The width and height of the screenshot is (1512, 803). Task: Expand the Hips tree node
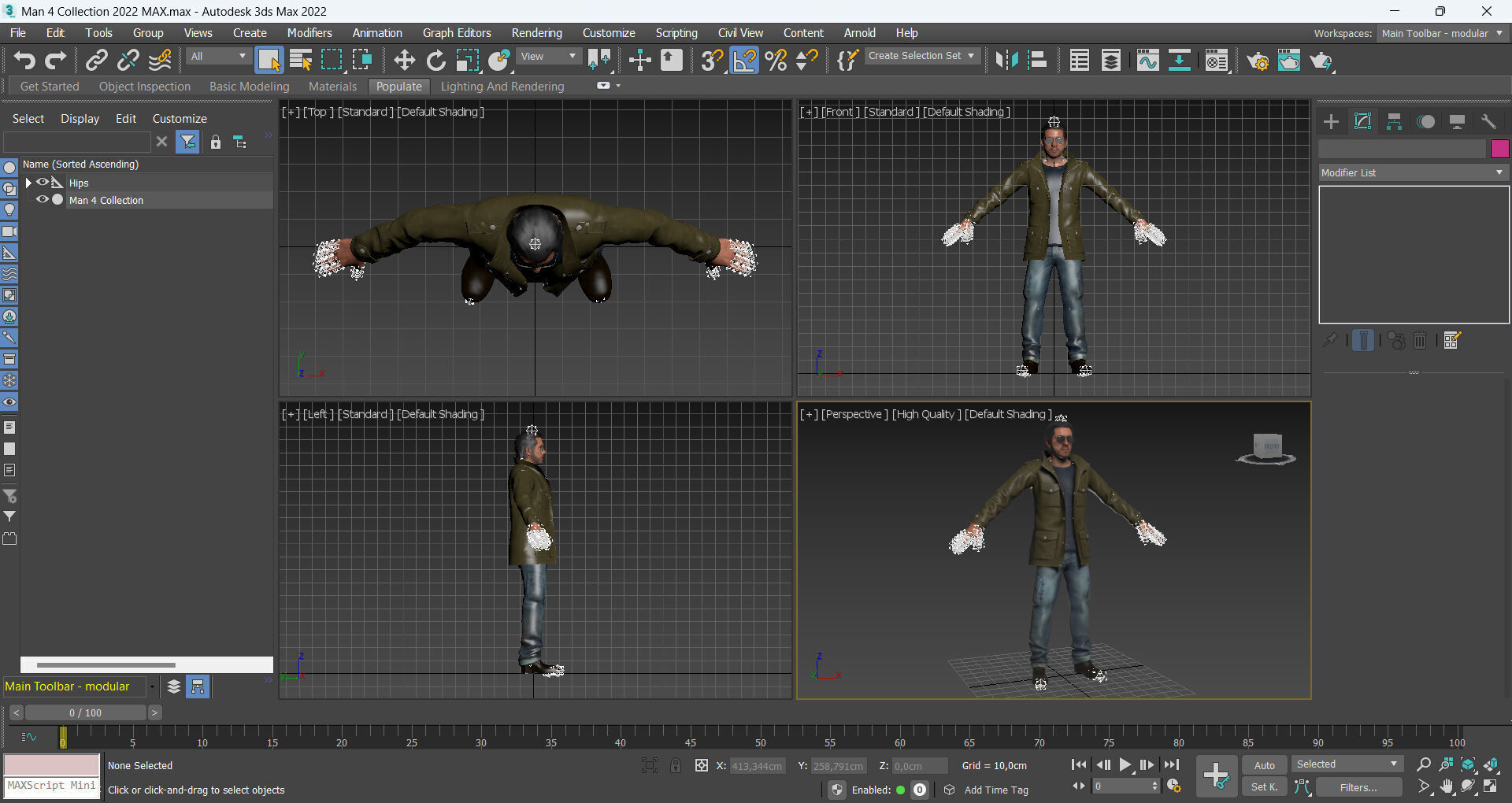click(28, 183)
